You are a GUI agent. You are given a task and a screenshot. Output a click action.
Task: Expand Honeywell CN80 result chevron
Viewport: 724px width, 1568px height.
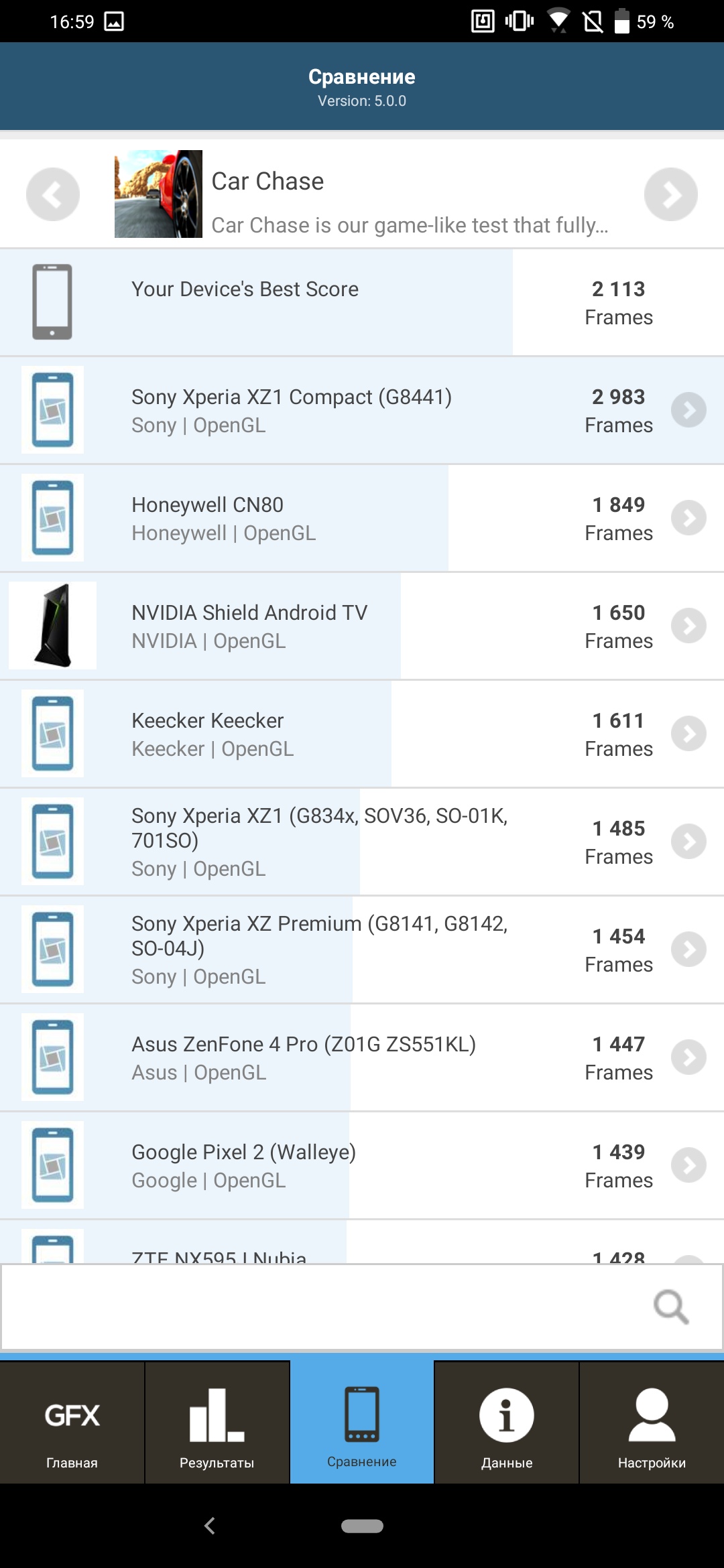[688, 518]
